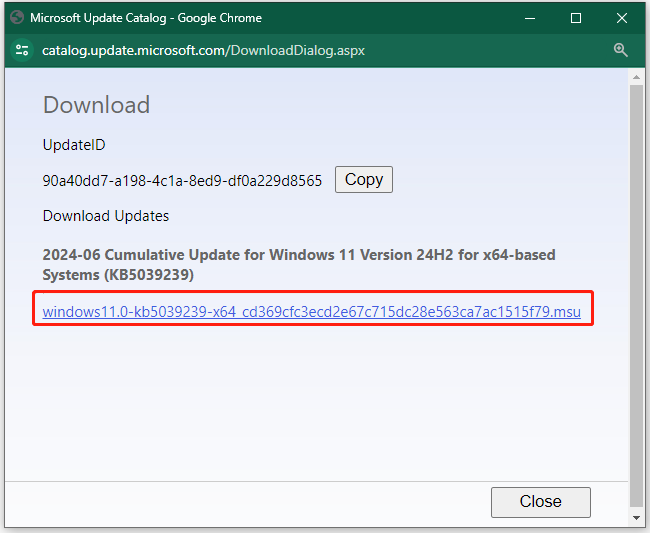
Task: Click the zoom magnifier icon in address bar
Action: (621, 50)
